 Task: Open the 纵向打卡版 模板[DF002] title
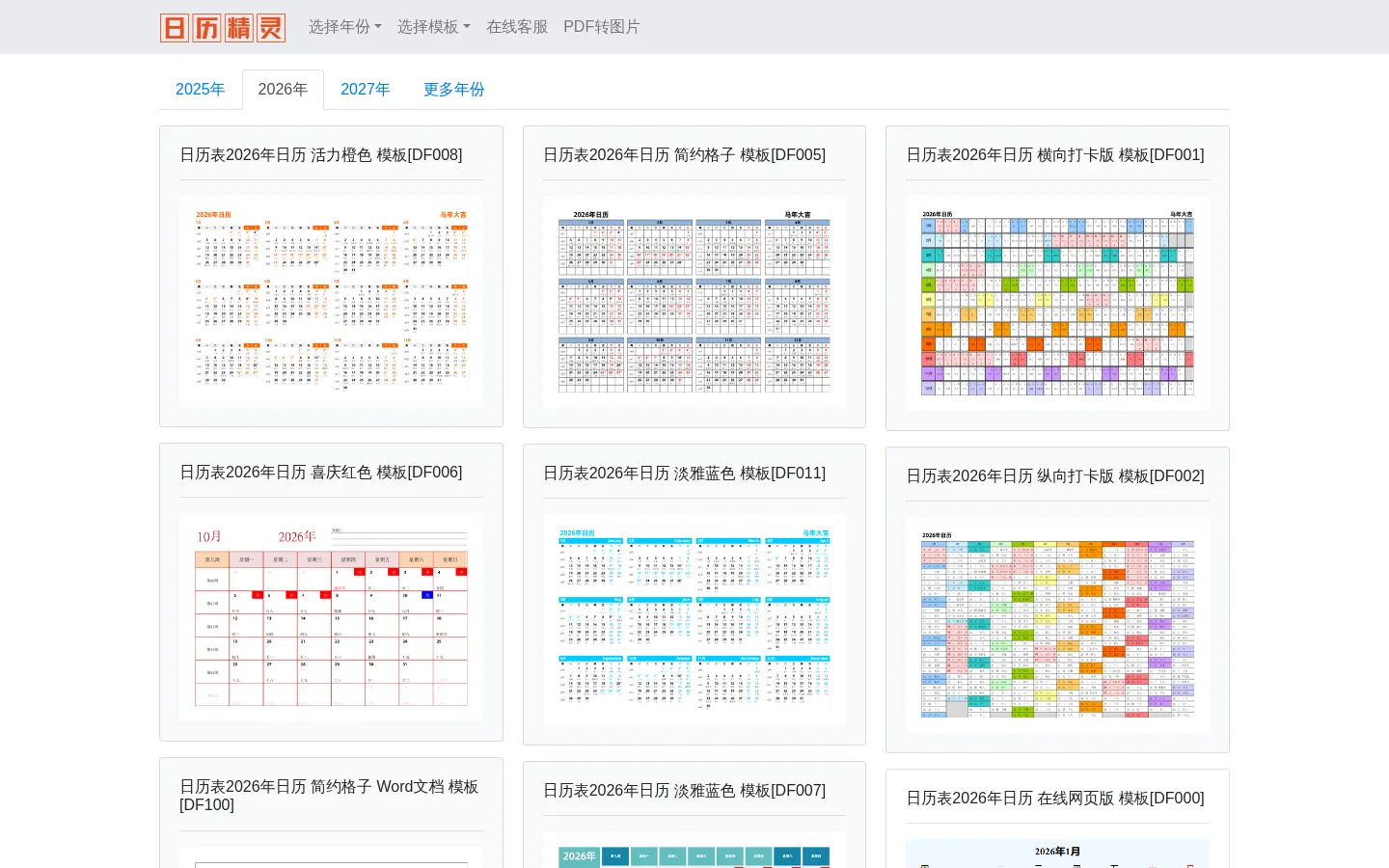point(1055,476)
